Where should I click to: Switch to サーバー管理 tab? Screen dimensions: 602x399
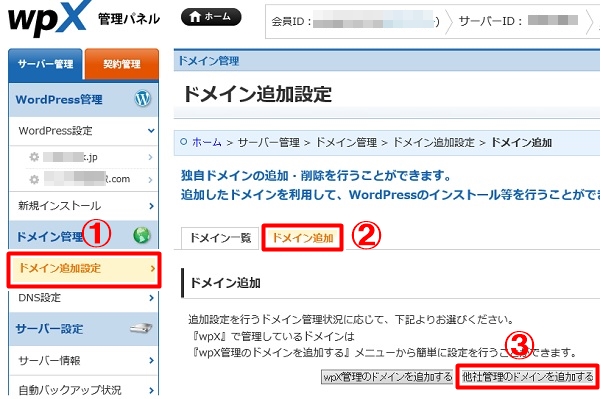(45, 64)
